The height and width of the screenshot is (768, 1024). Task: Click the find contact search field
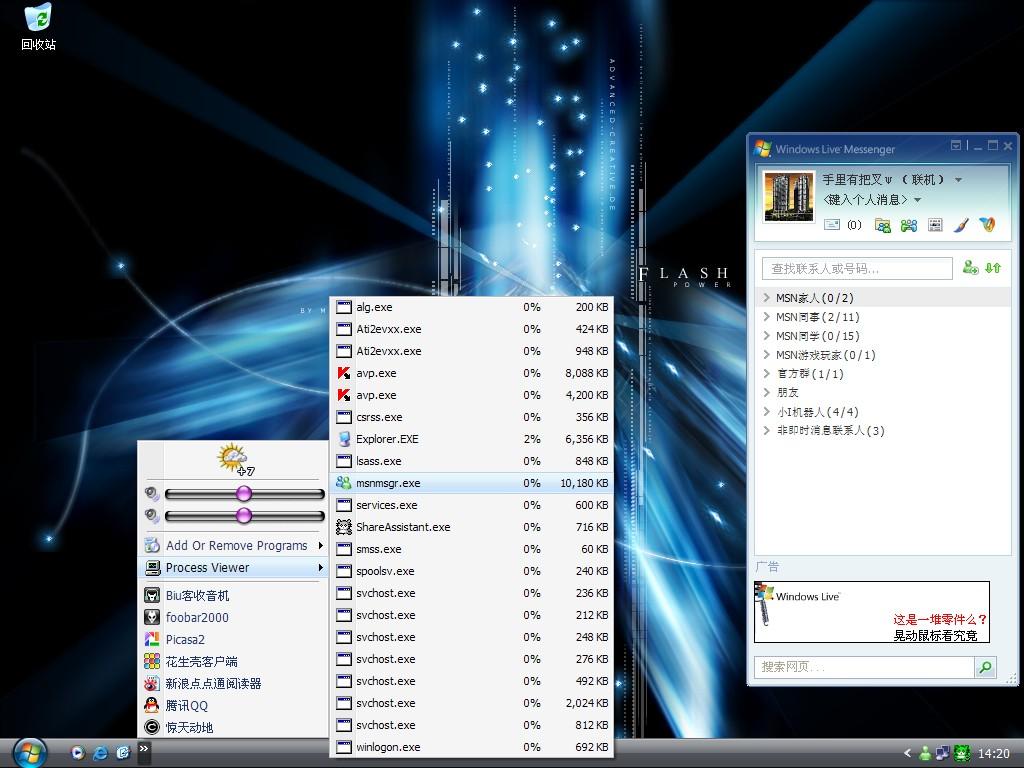click(857, 268)
